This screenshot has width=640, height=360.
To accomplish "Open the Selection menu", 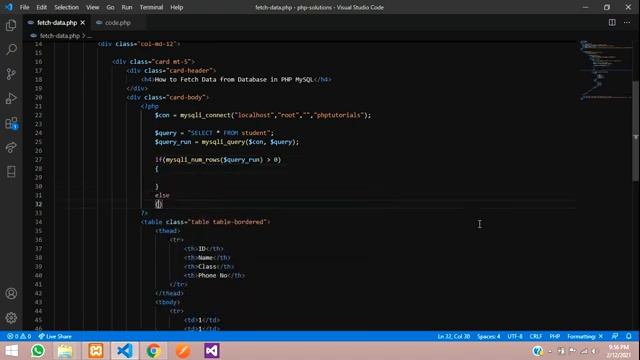I will pyautogui.click(x=66, y=7).
